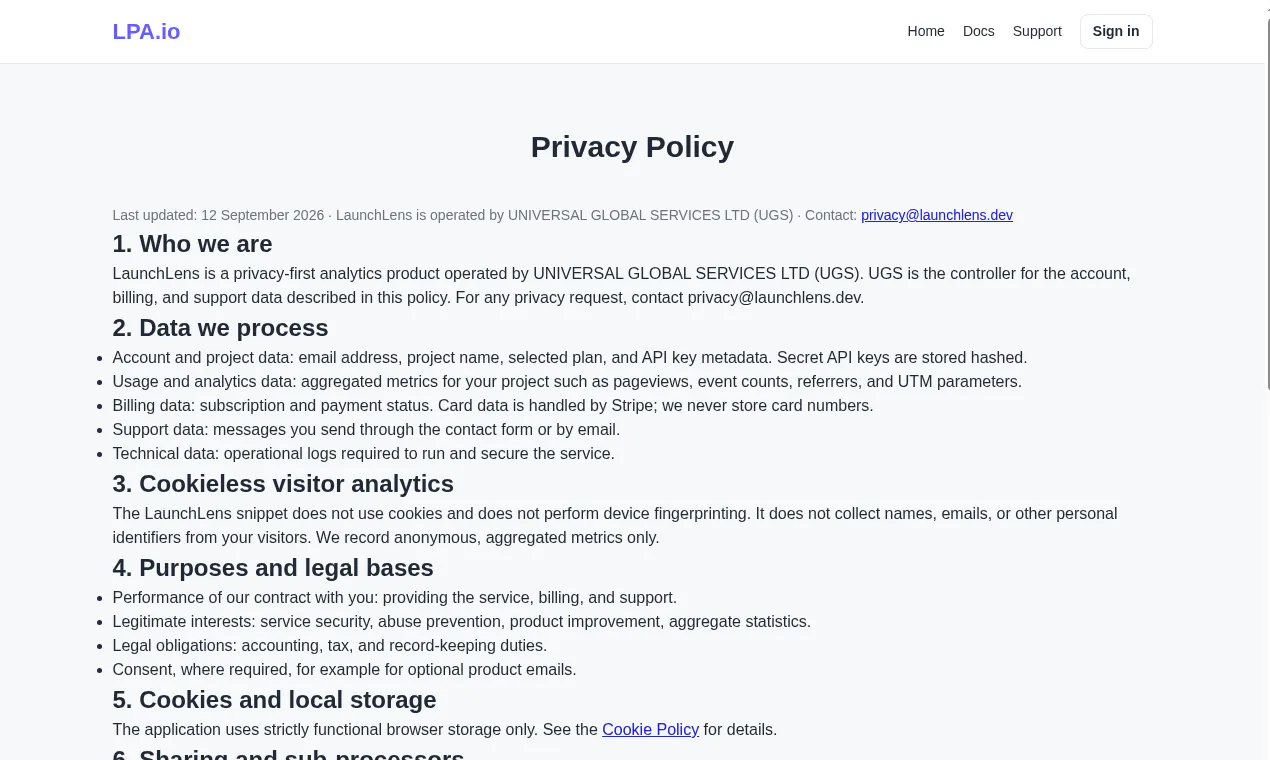Click the '3. Cookieless visitor analytics' heading
The width and height of the screenshot is (1270, 760).
(283, 484)
